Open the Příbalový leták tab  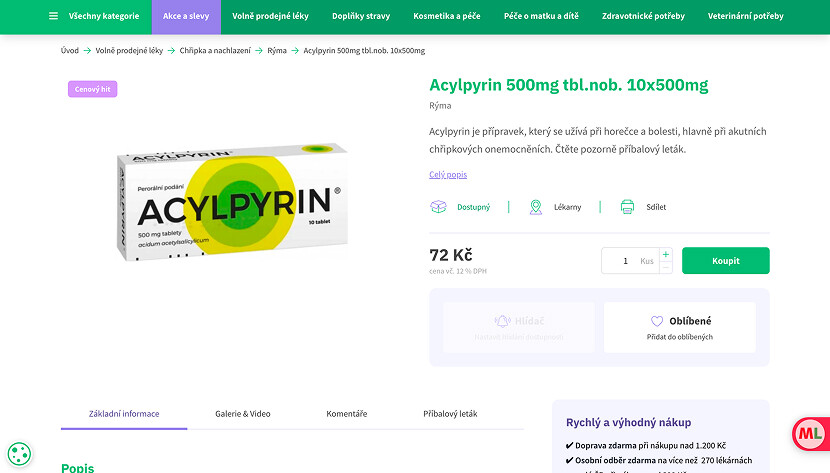click(x=450, y=413)
